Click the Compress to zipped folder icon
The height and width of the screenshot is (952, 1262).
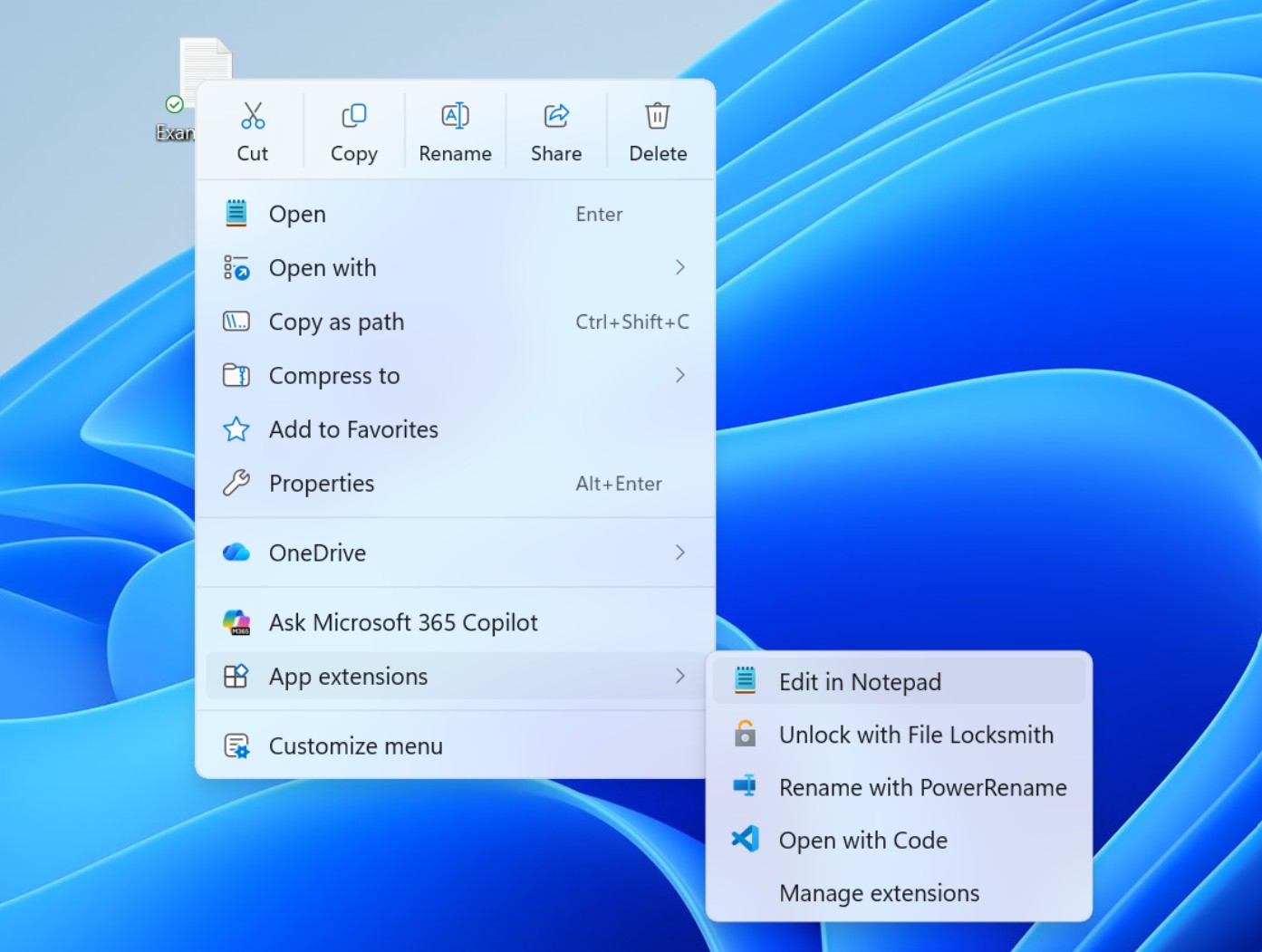coord(236,375)
